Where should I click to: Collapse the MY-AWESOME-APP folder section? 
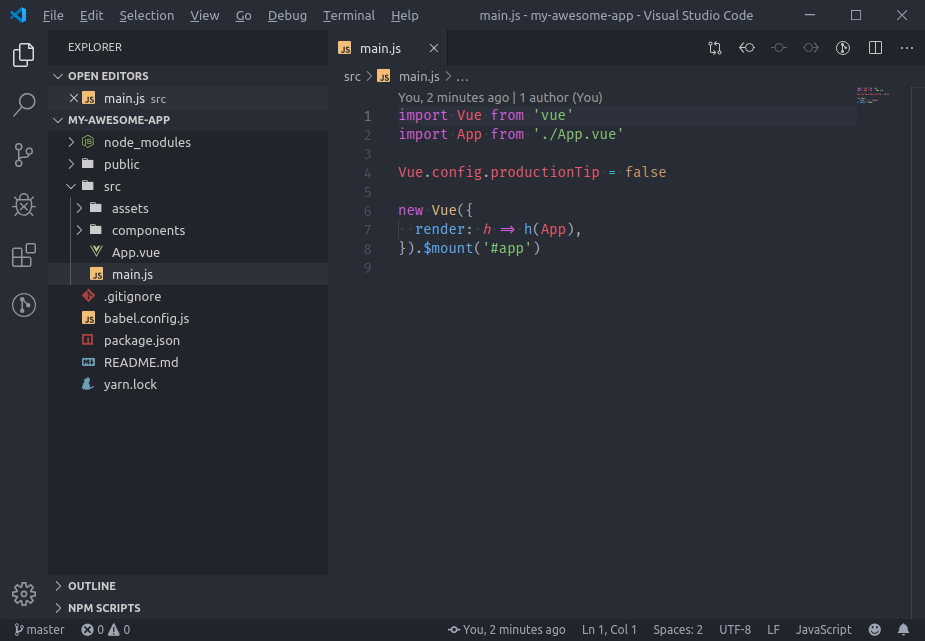click(x=188, y=120)
